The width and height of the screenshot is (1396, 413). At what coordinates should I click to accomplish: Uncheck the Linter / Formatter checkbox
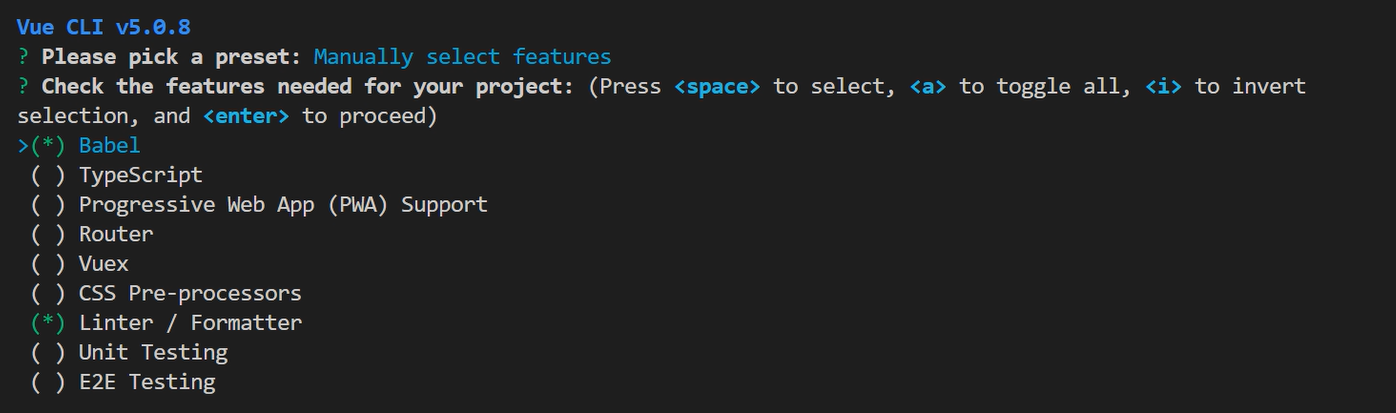click(48, 323)
